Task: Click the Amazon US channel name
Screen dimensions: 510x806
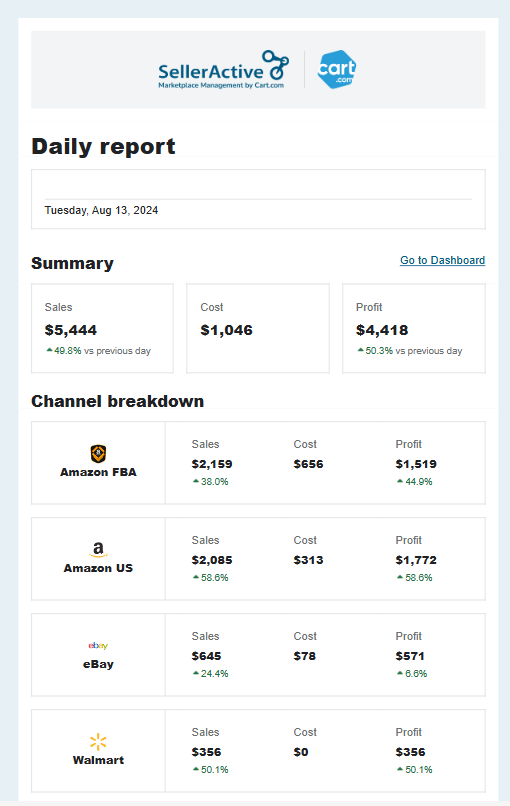Action: tap(98, 568)
